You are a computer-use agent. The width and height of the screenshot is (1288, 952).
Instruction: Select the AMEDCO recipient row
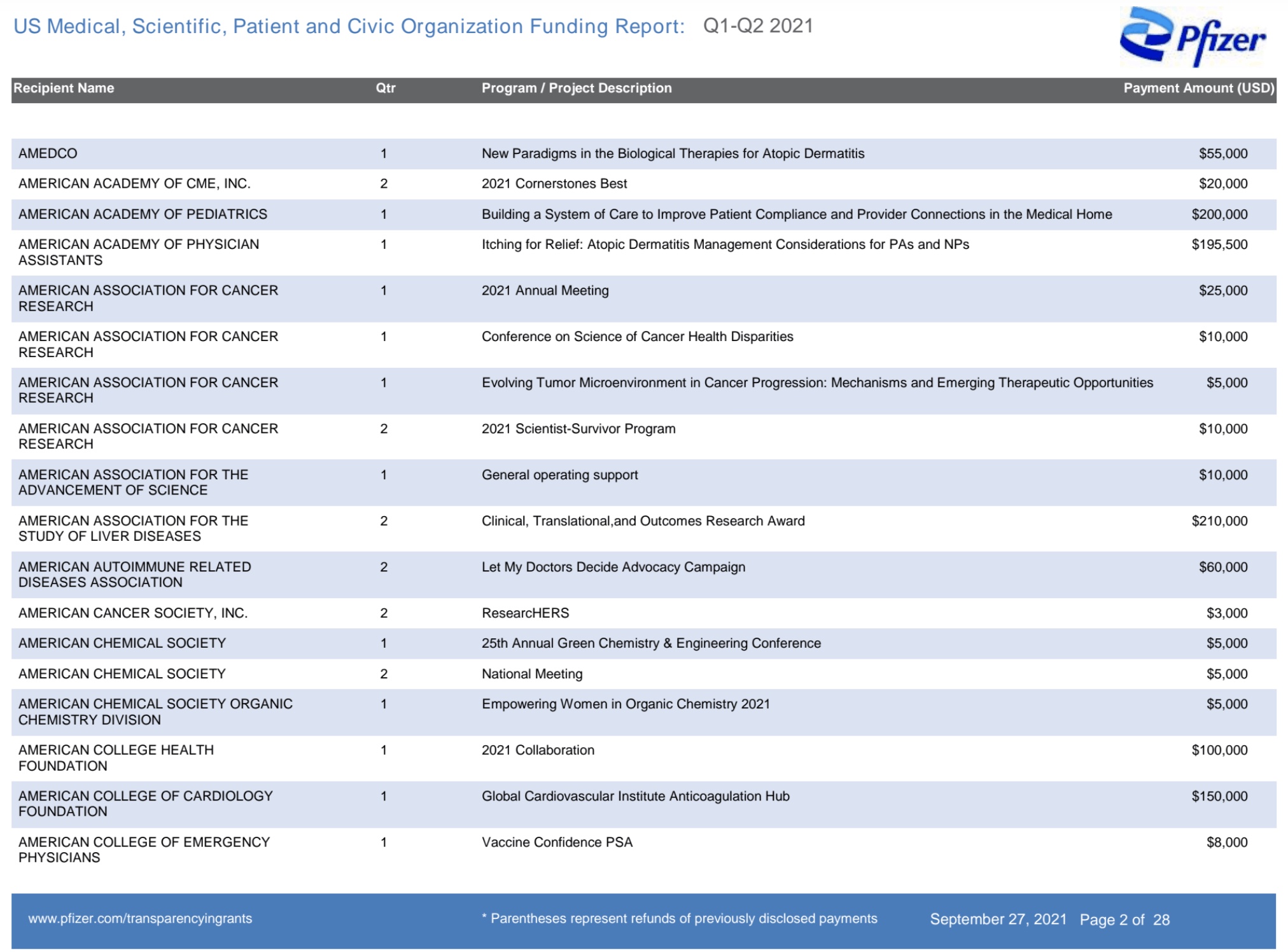point(48,153)
